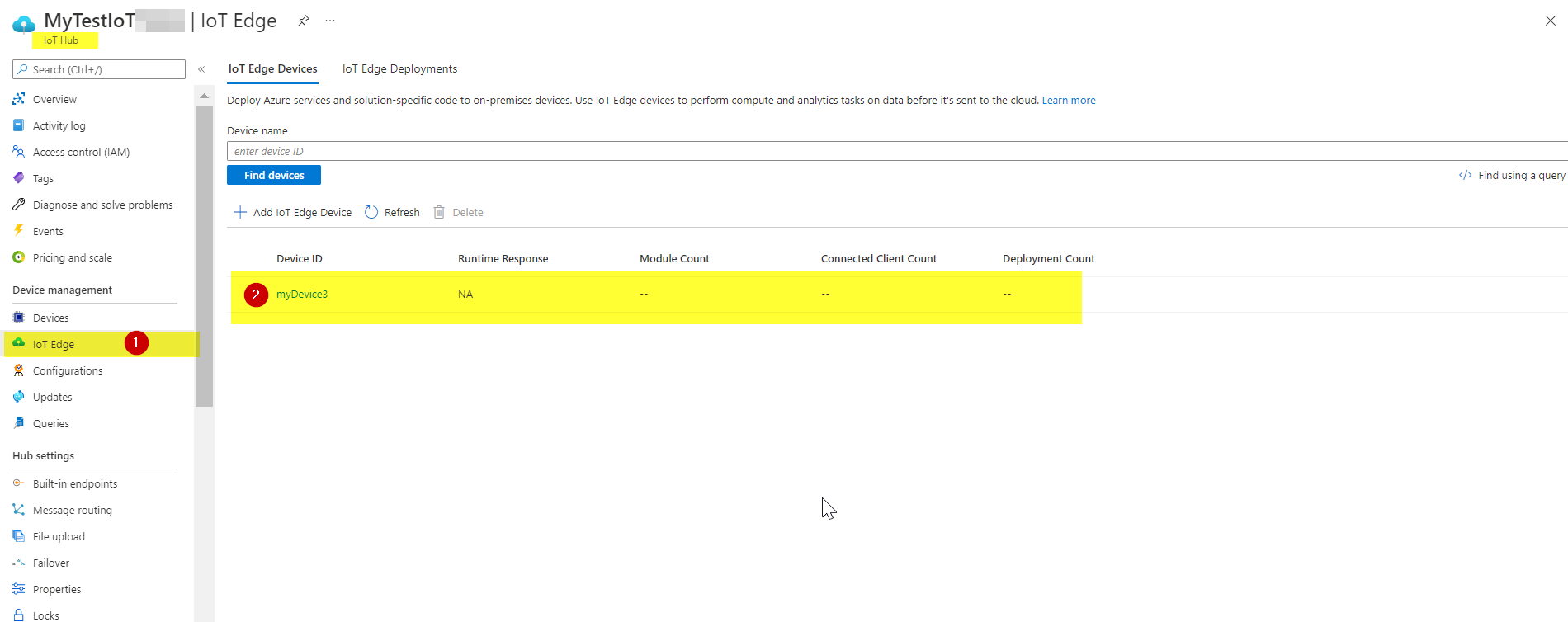
Task: Click the Diagnose and solve problems wrench icon
Action: point(19,205)
